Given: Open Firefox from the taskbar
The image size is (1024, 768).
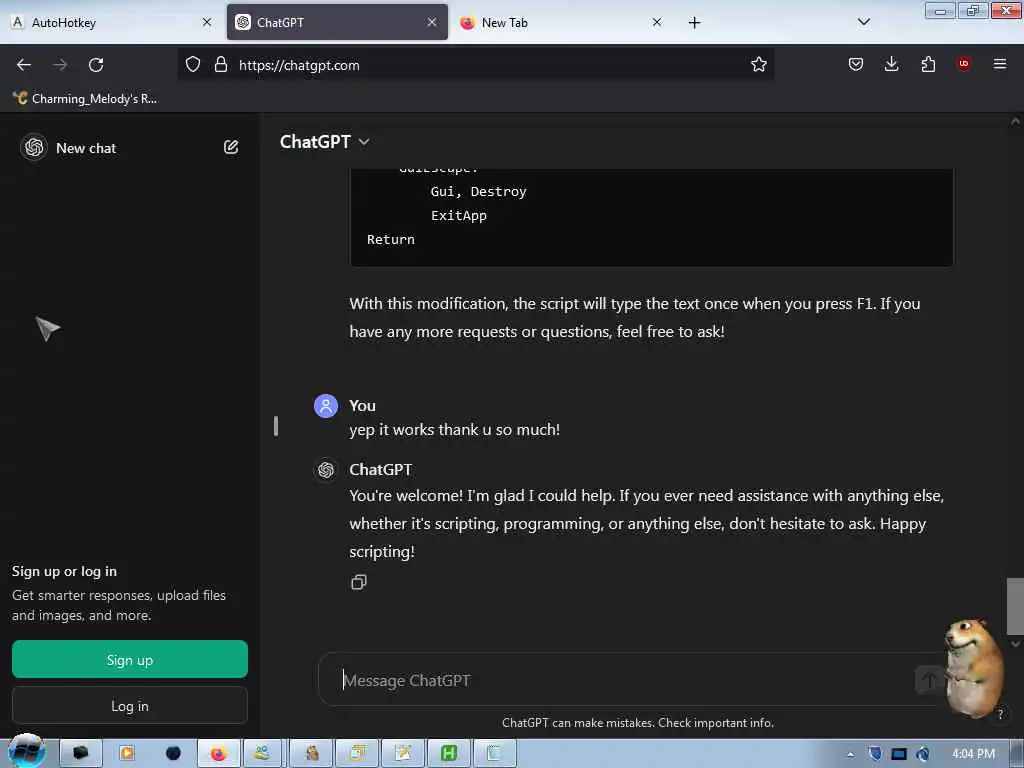Looking at the screenshot, I should [x=218, y=753].
